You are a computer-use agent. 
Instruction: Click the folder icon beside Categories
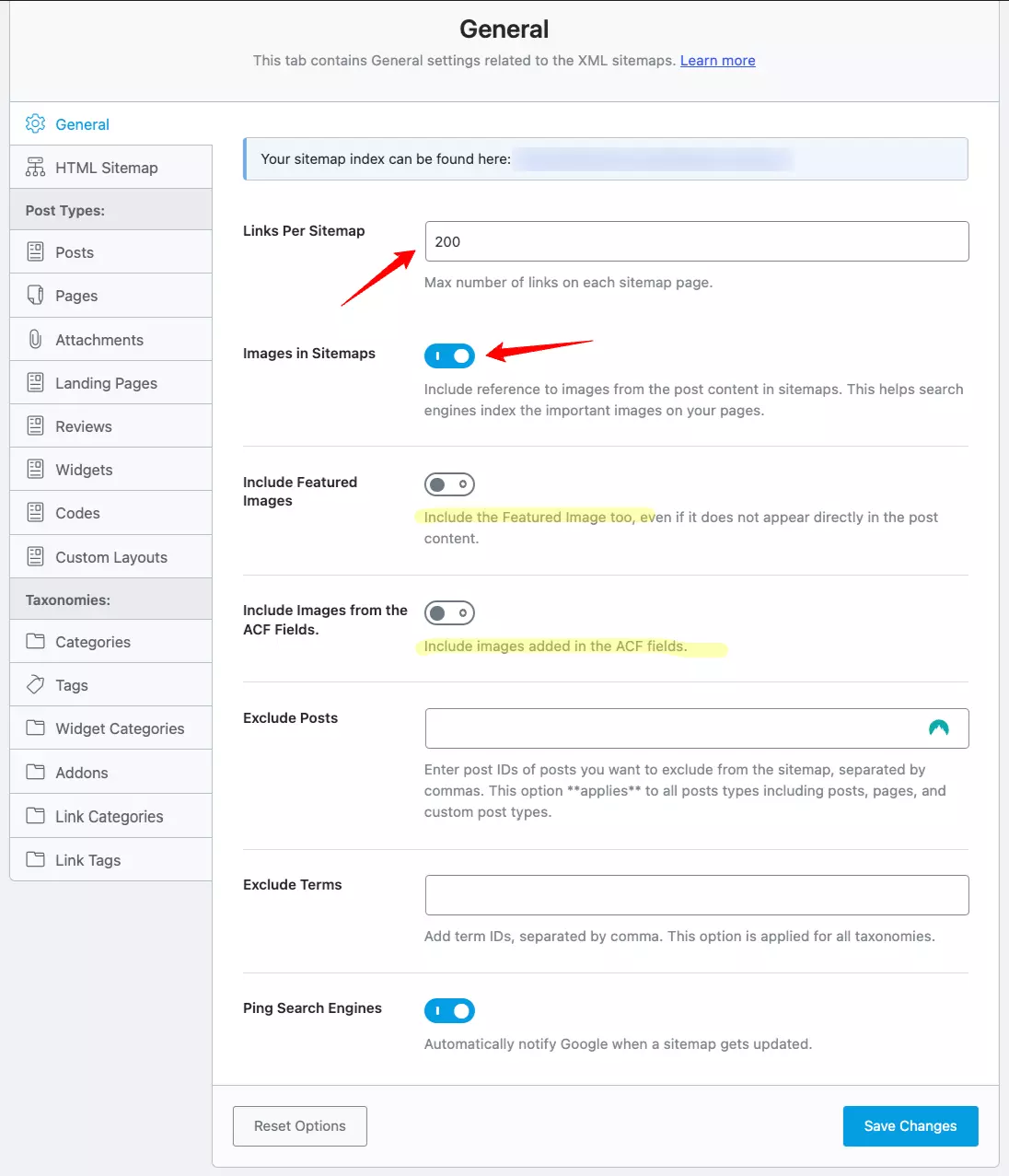[35, 641]
